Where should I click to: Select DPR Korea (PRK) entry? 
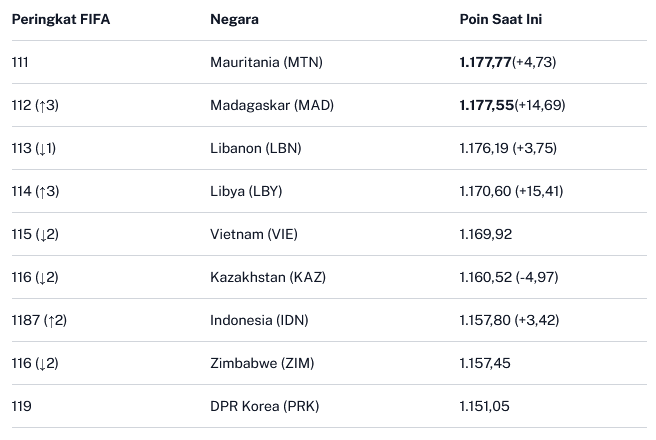pos(264,406)
